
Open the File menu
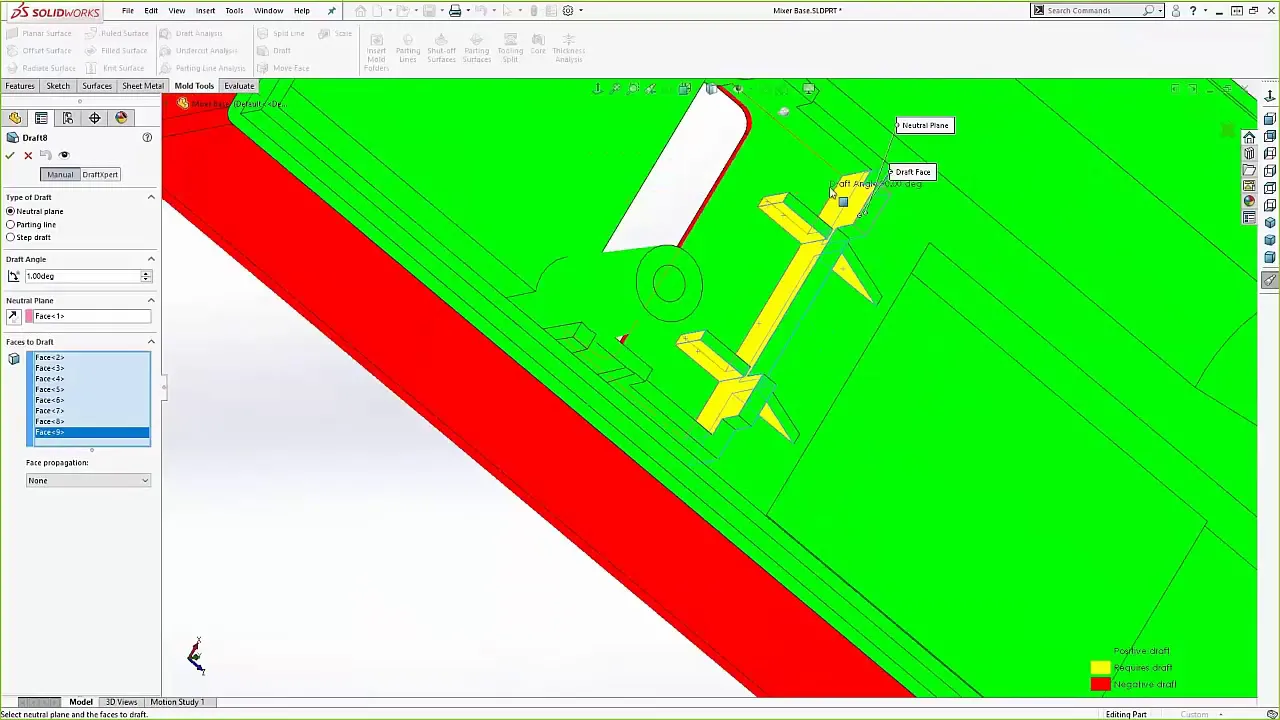[x=128, y=10]
